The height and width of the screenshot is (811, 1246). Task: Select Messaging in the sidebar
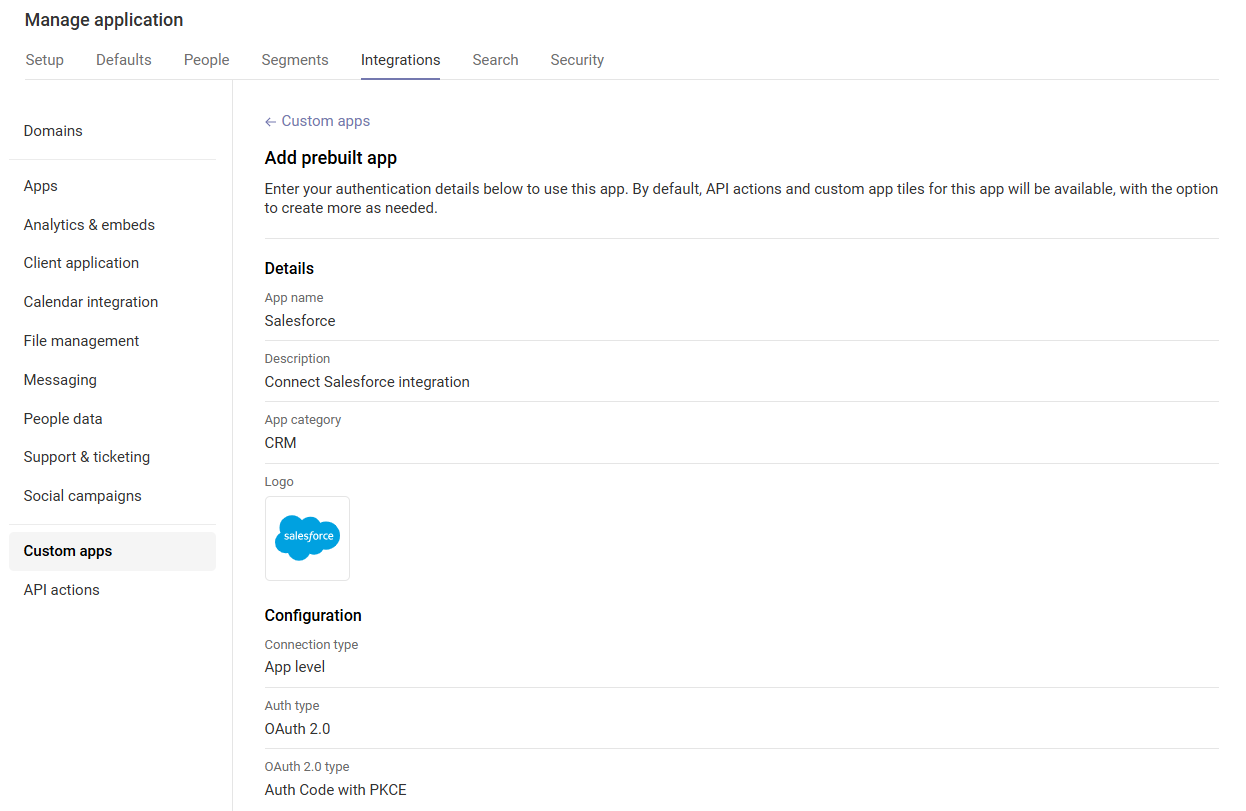(60, 380)
